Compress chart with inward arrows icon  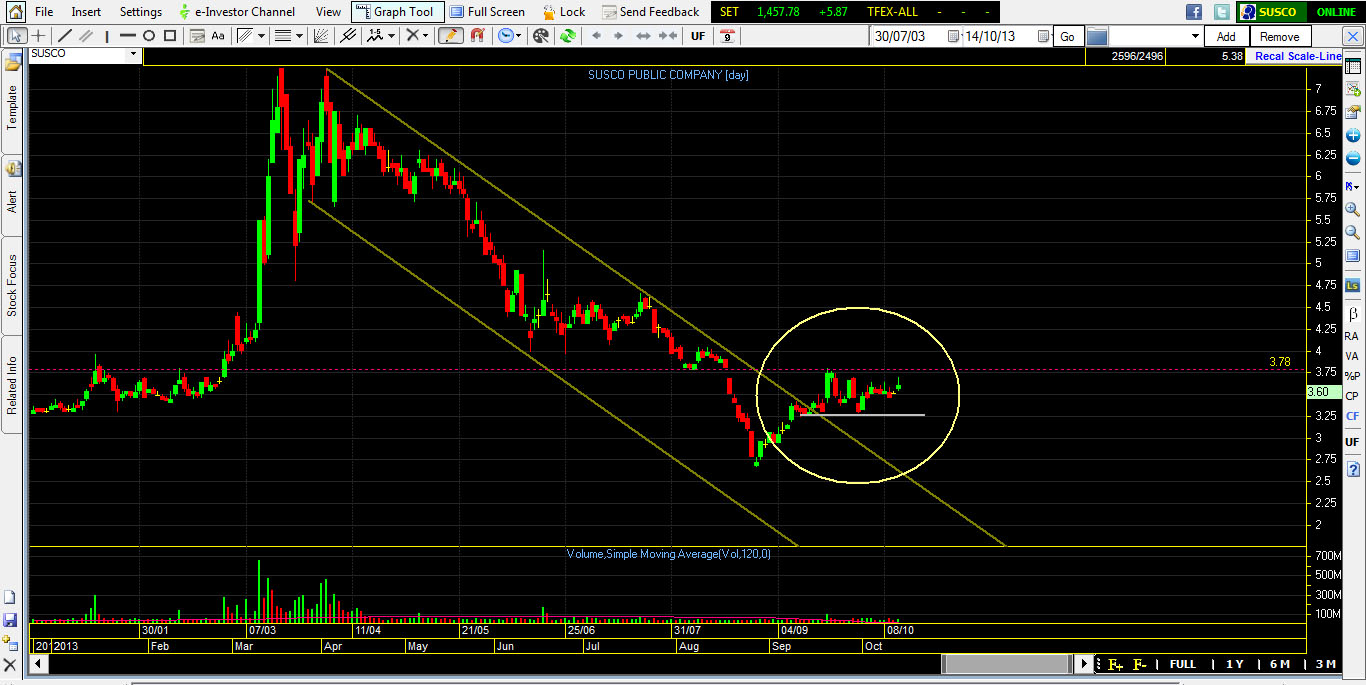(x=668, y=36)
